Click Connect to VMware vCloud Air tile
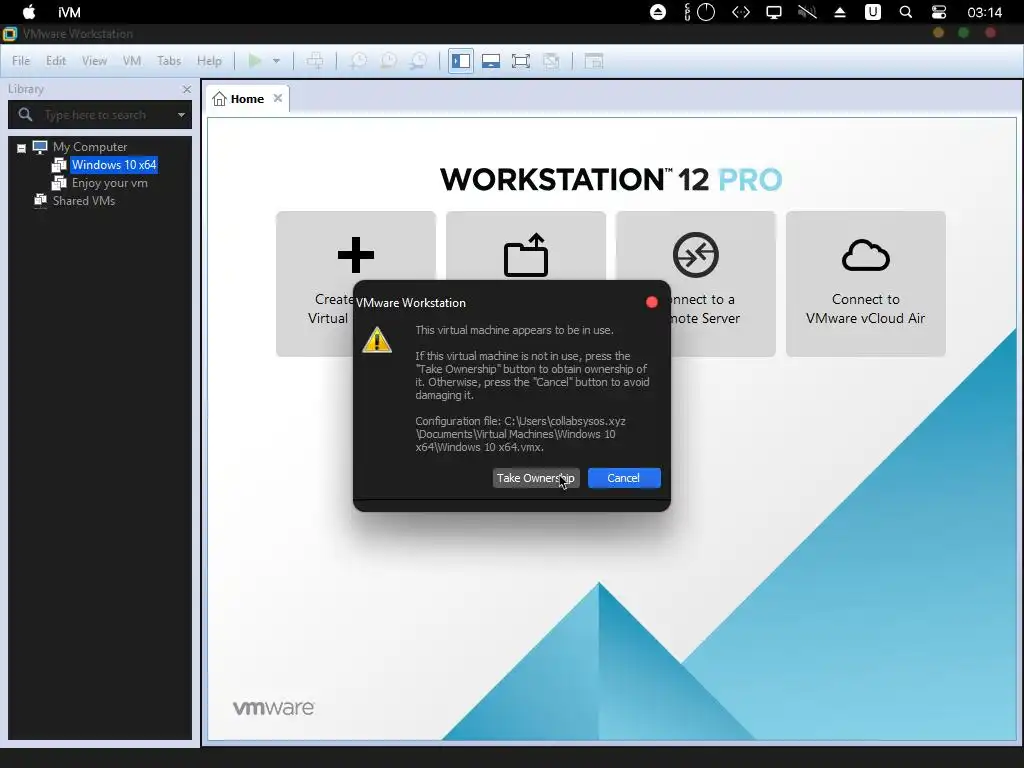This screenshot has height=768, width=1024. coord(865,283)
